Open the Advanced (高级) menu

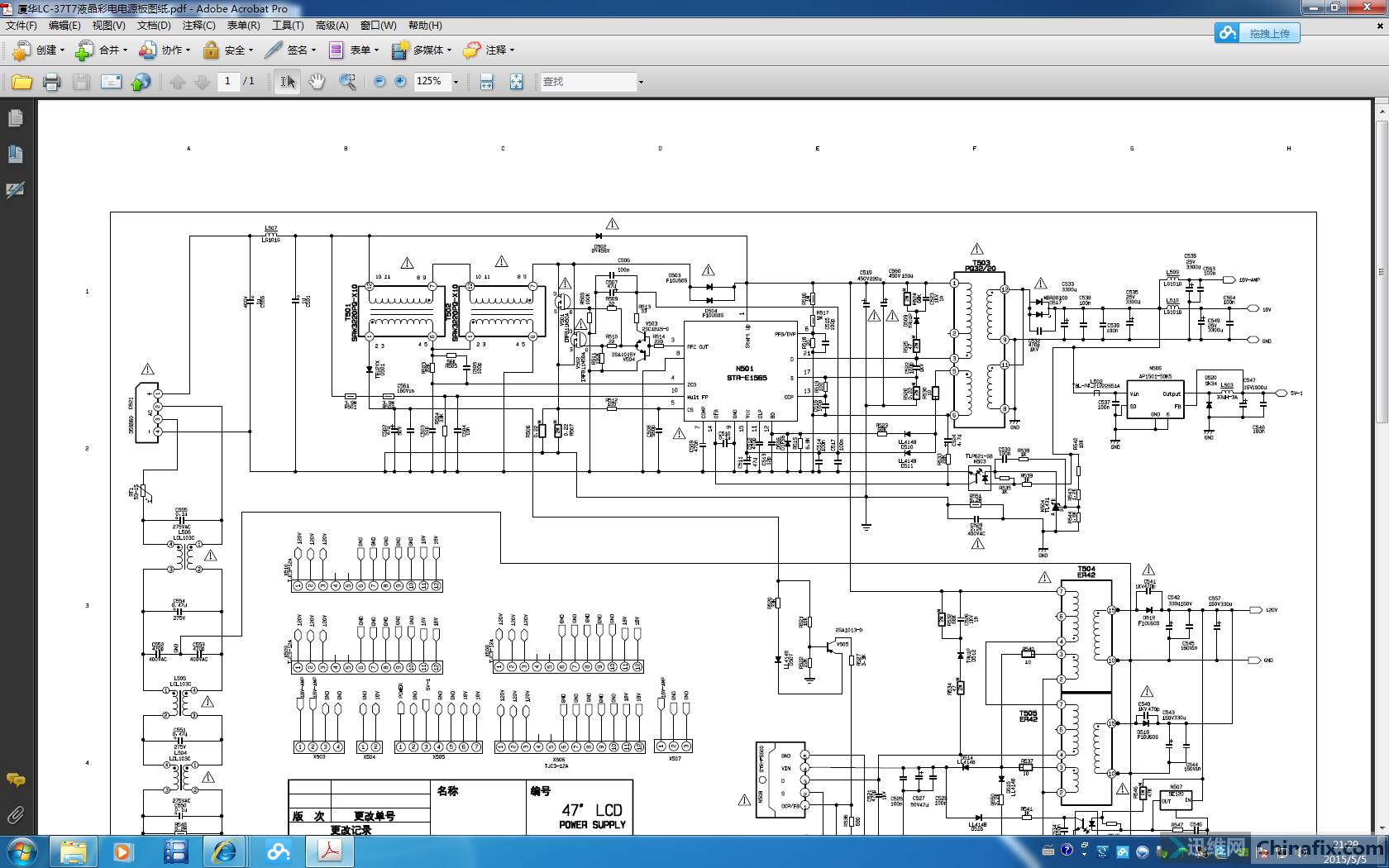coord(332,26)
